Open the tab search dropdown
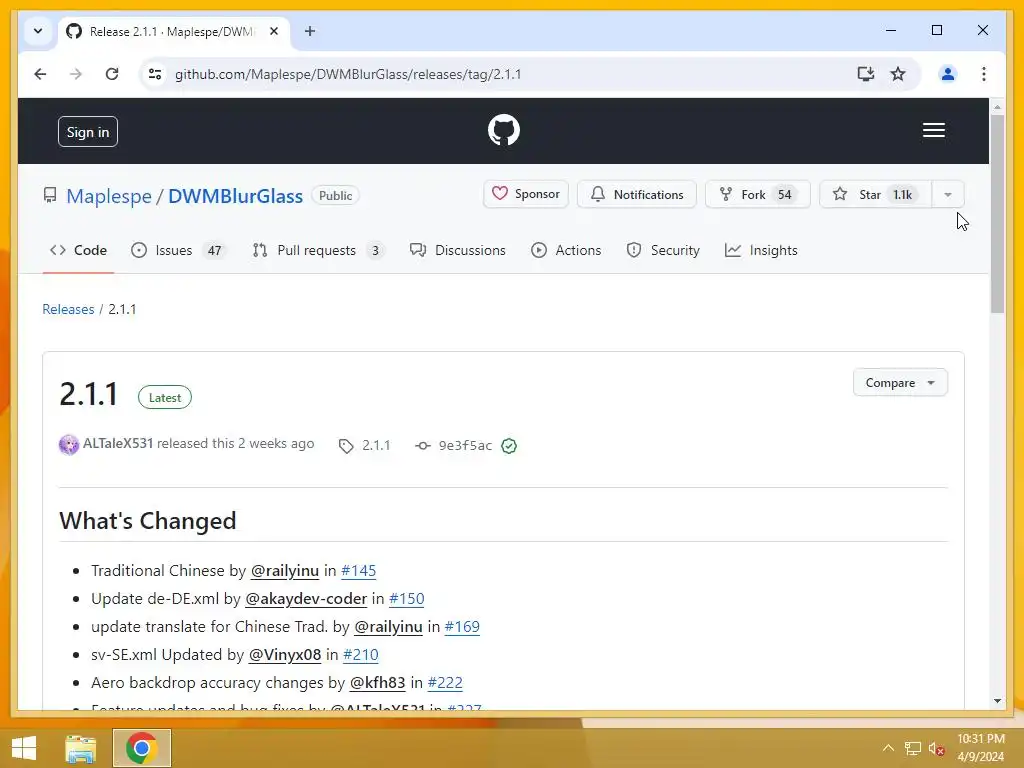 tap(38, 31)
